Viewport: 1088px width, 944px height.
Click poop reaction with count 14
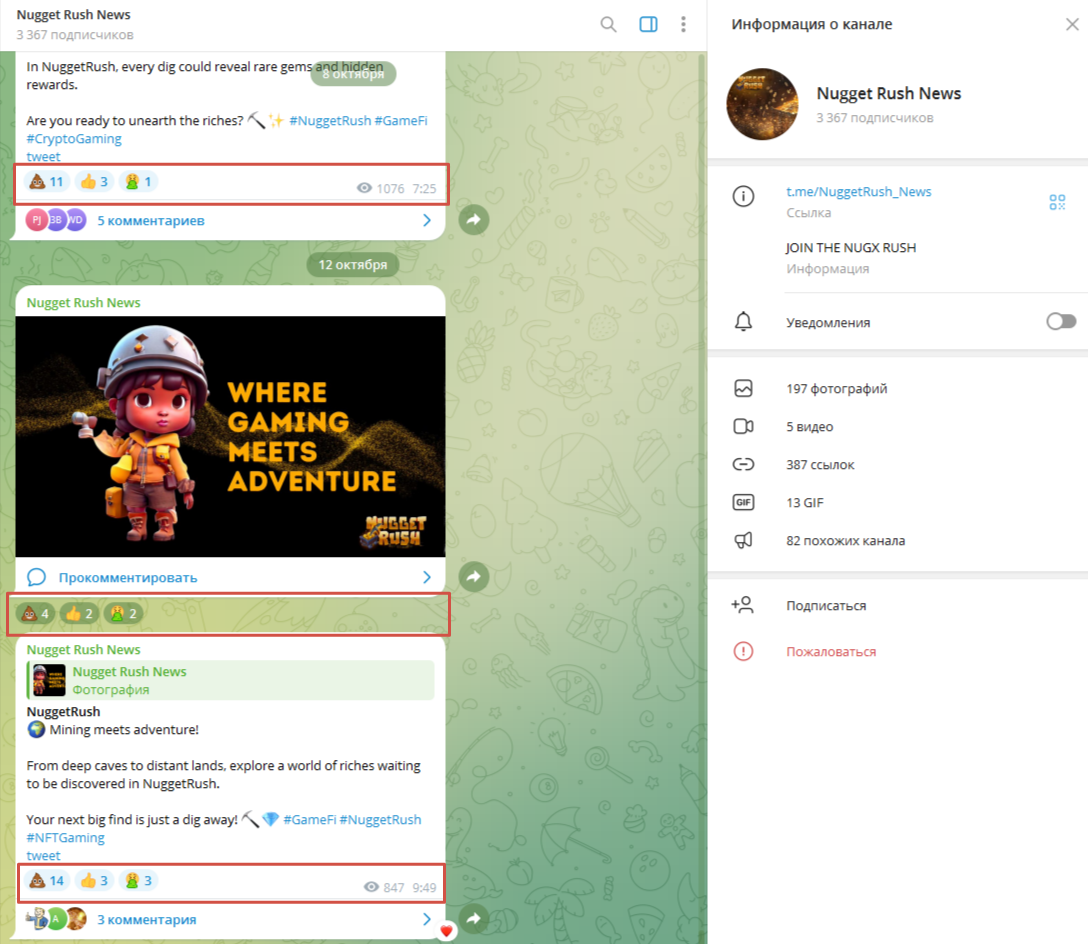click(46, 881)
